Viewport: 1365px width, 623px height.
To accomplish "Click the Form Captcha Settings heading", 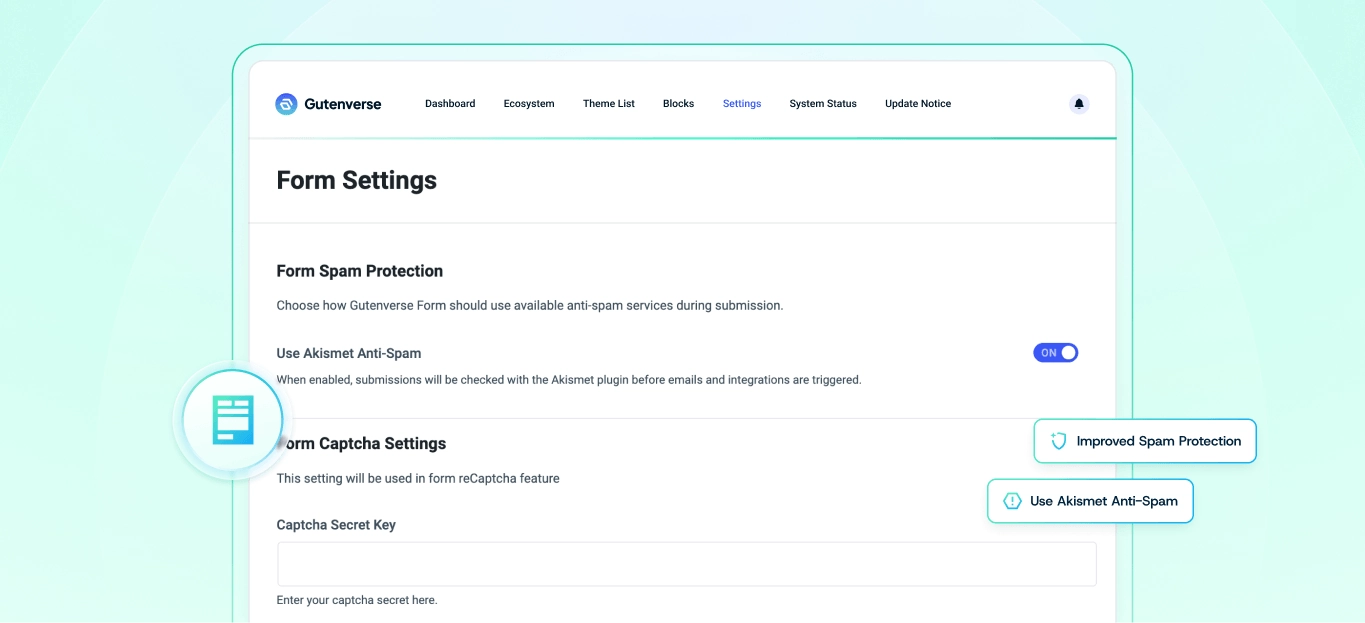I will pos(361,444).
